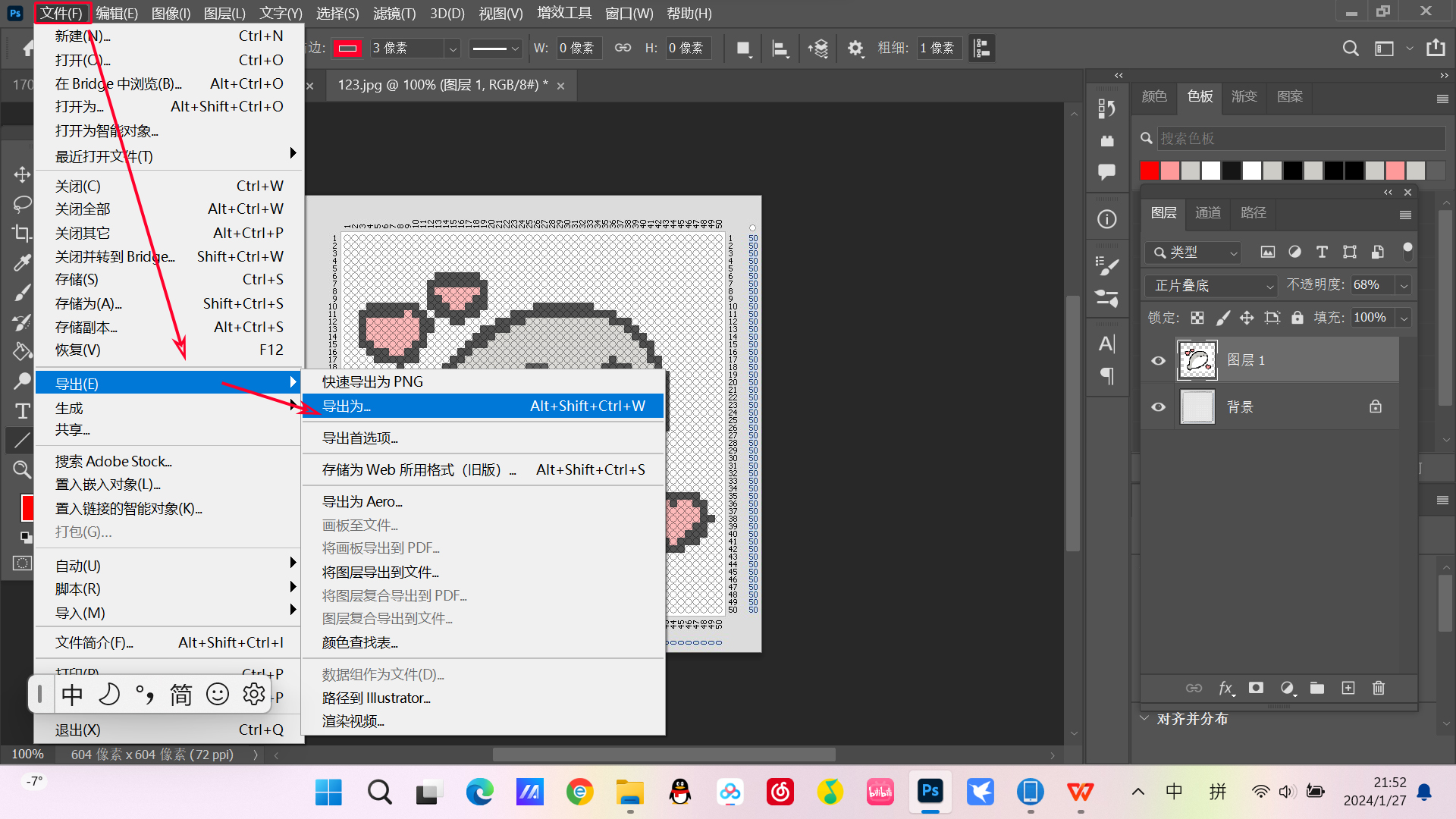Click the search icon in options bar
1456x819 pixels.
[1351, 49]
